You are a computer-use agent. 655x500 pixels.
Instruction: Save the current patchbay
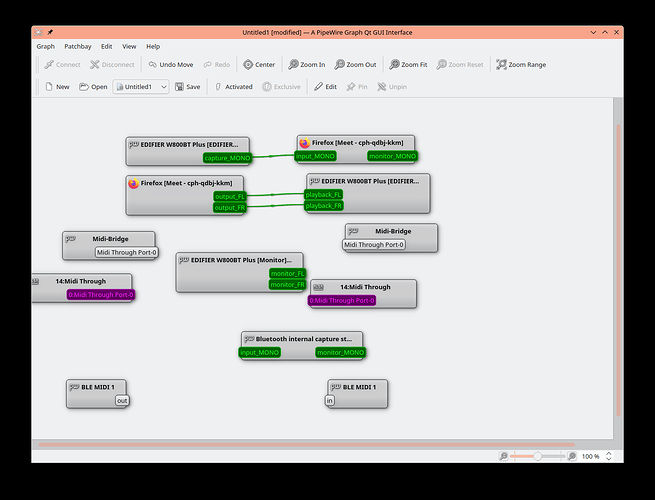point(188,87)
